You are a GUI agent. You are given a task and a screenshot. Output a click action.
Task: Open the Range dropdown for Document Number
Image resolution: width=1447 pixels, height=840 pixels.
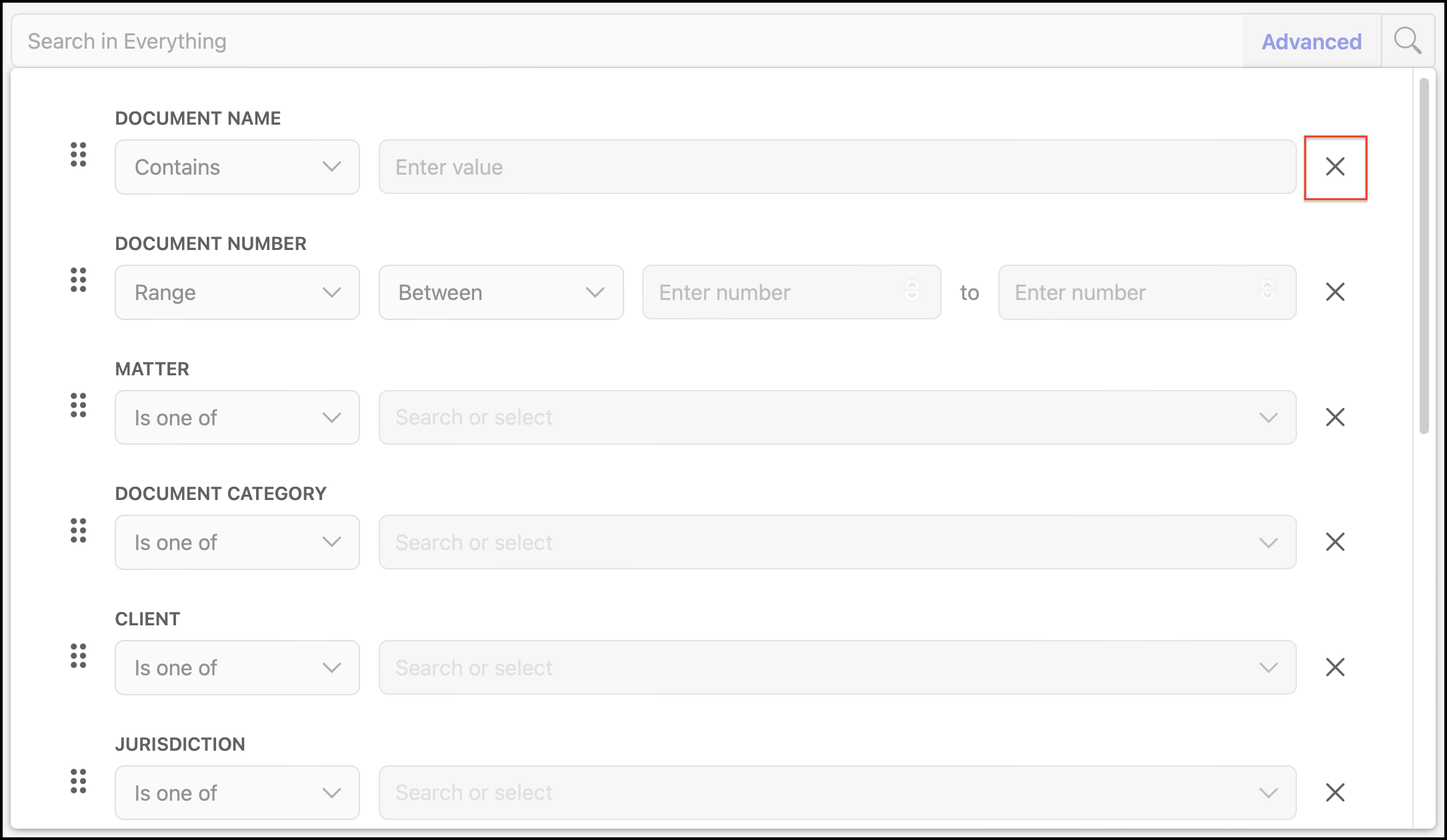[x=237, y=293]
